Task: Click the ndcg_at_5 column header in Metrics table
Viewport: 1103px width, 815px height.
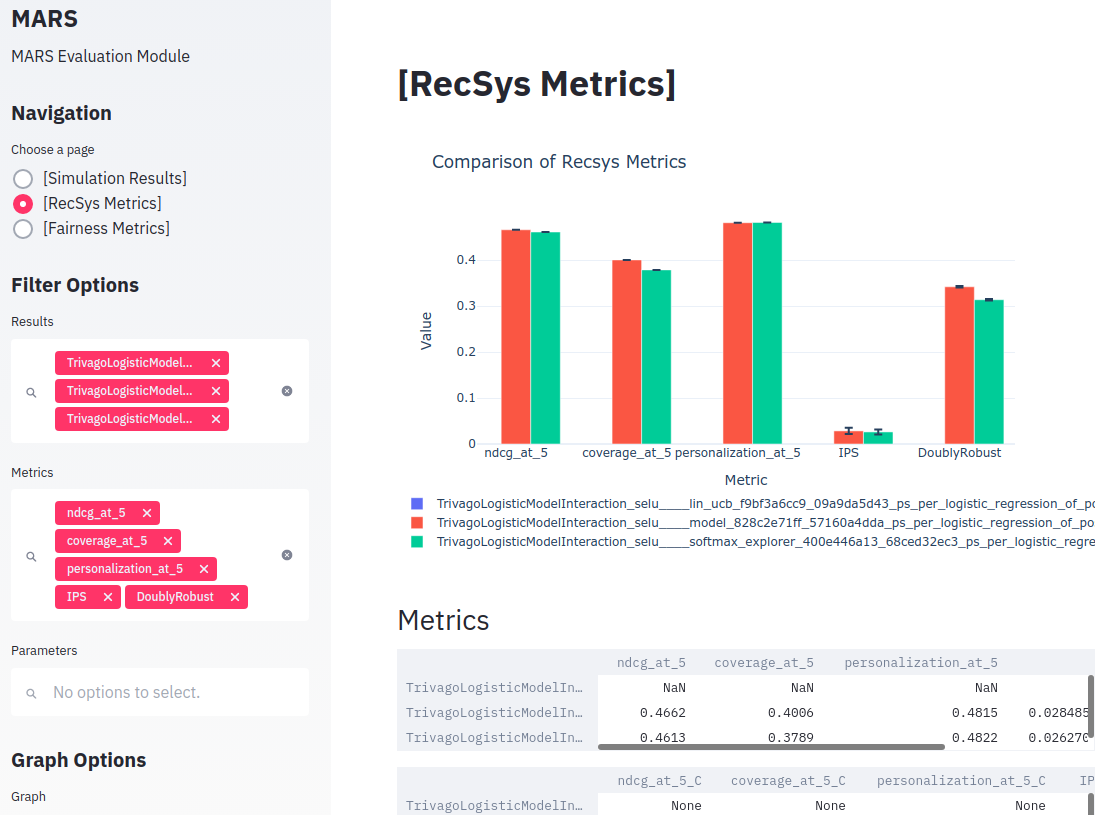Action: [x=651, y=662]
